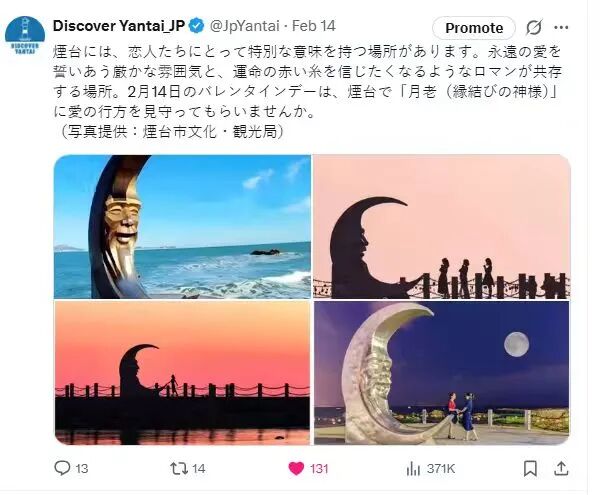Screen dimensions: 600x495
Task: Open the night full moon couple photo
Action: point(442,373)
